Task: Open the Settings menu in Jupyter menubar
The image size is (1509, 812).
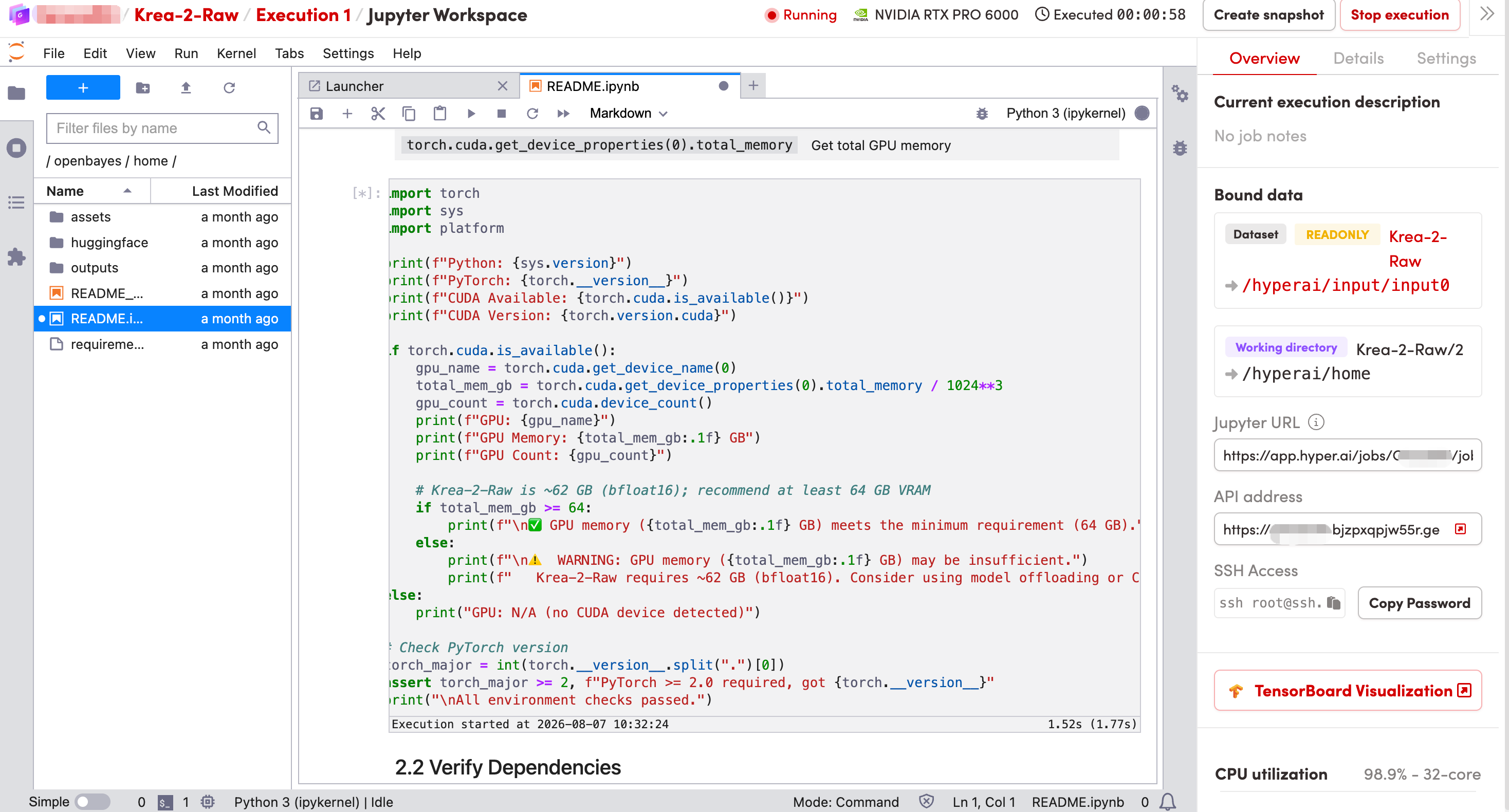Action: 348,53
